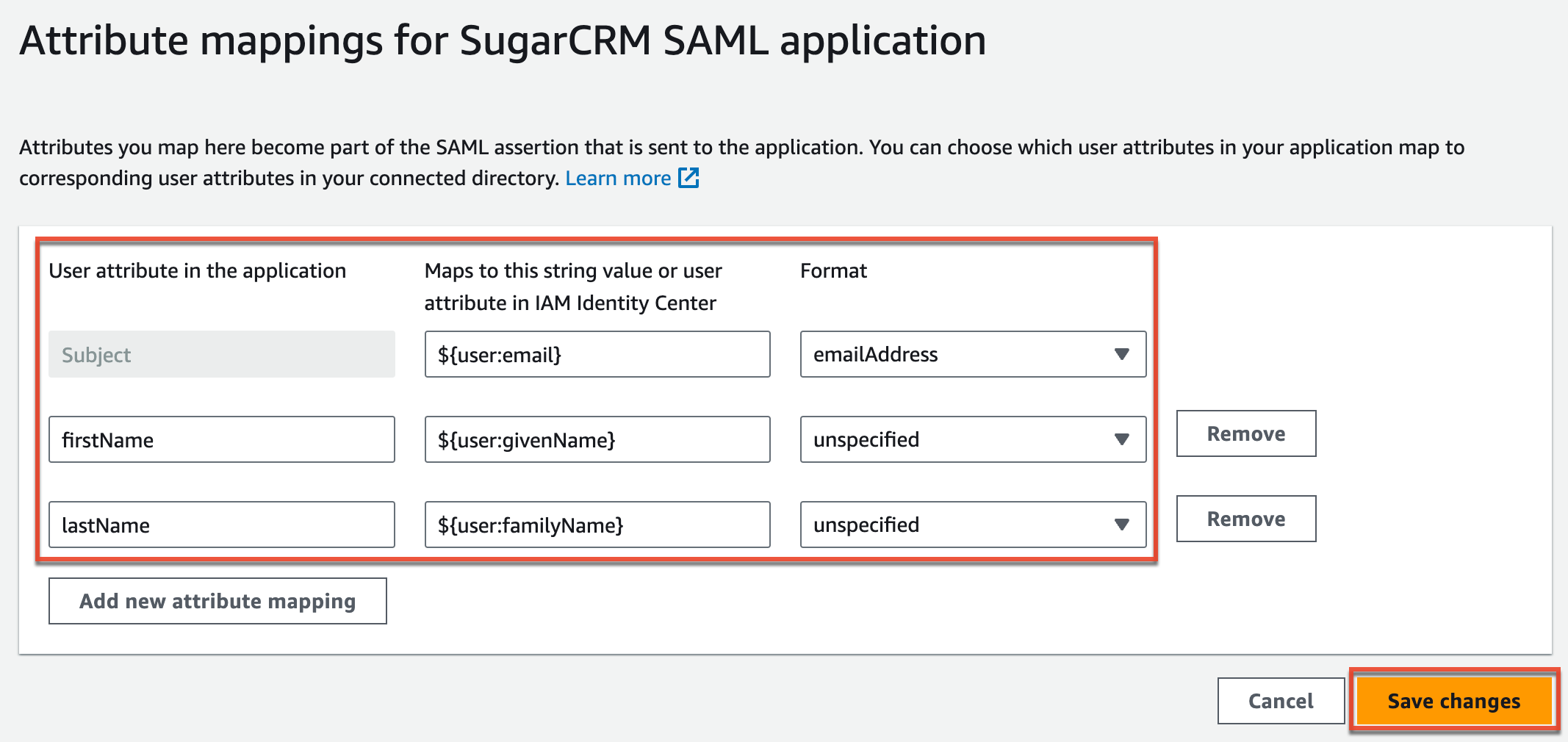Click the disabled Subject attribute field
Screen dimensions: 1568x742
221,354
